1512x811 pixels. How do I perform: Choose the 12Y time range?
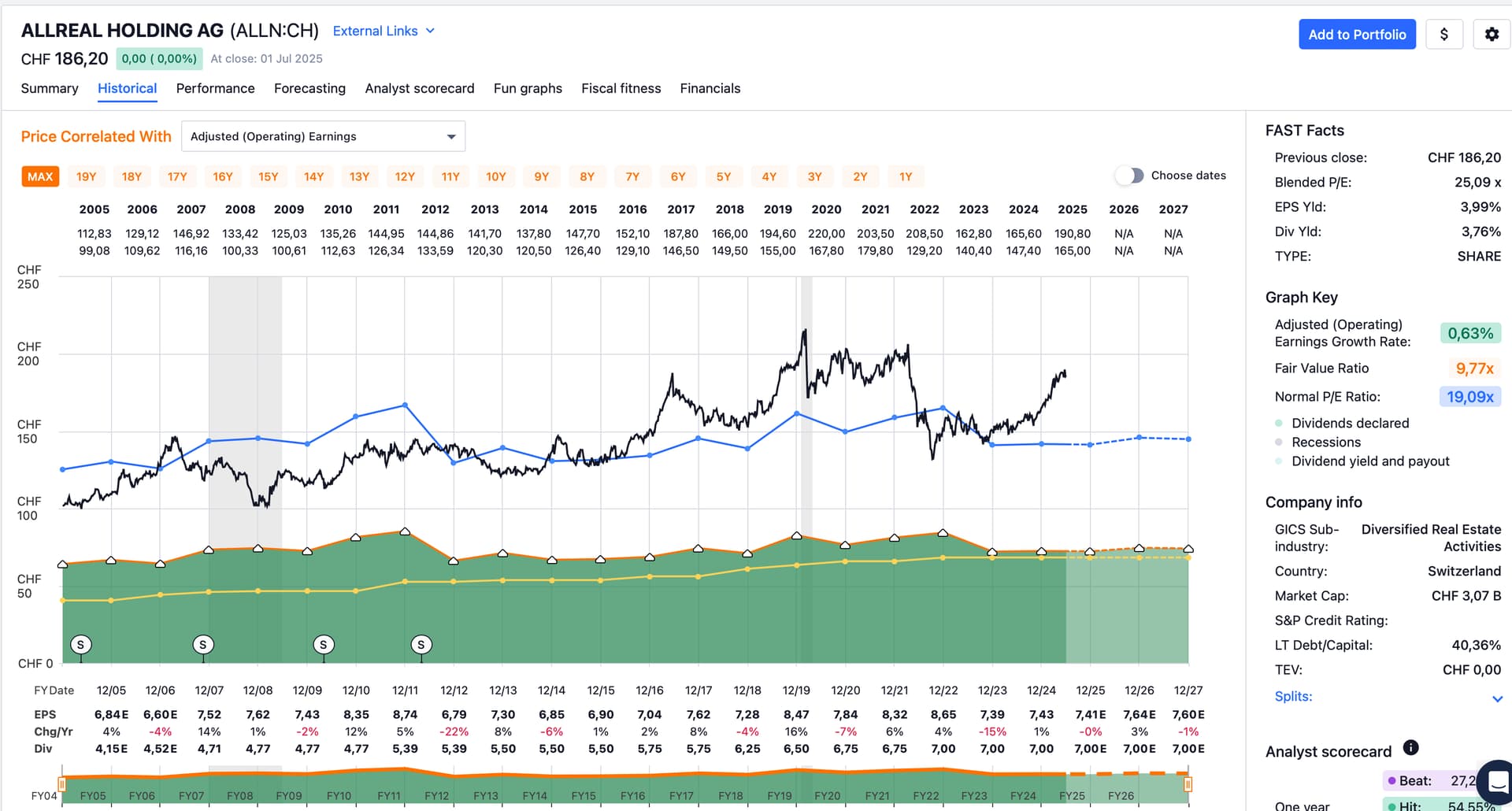(x=405, y=176)
